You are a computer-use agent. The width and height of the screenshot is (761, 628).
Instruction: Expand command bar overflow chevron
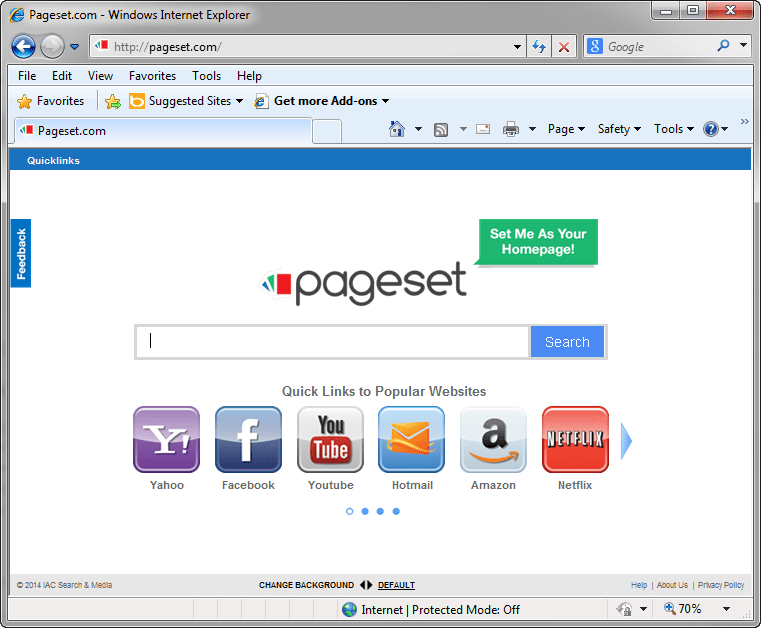744,121
